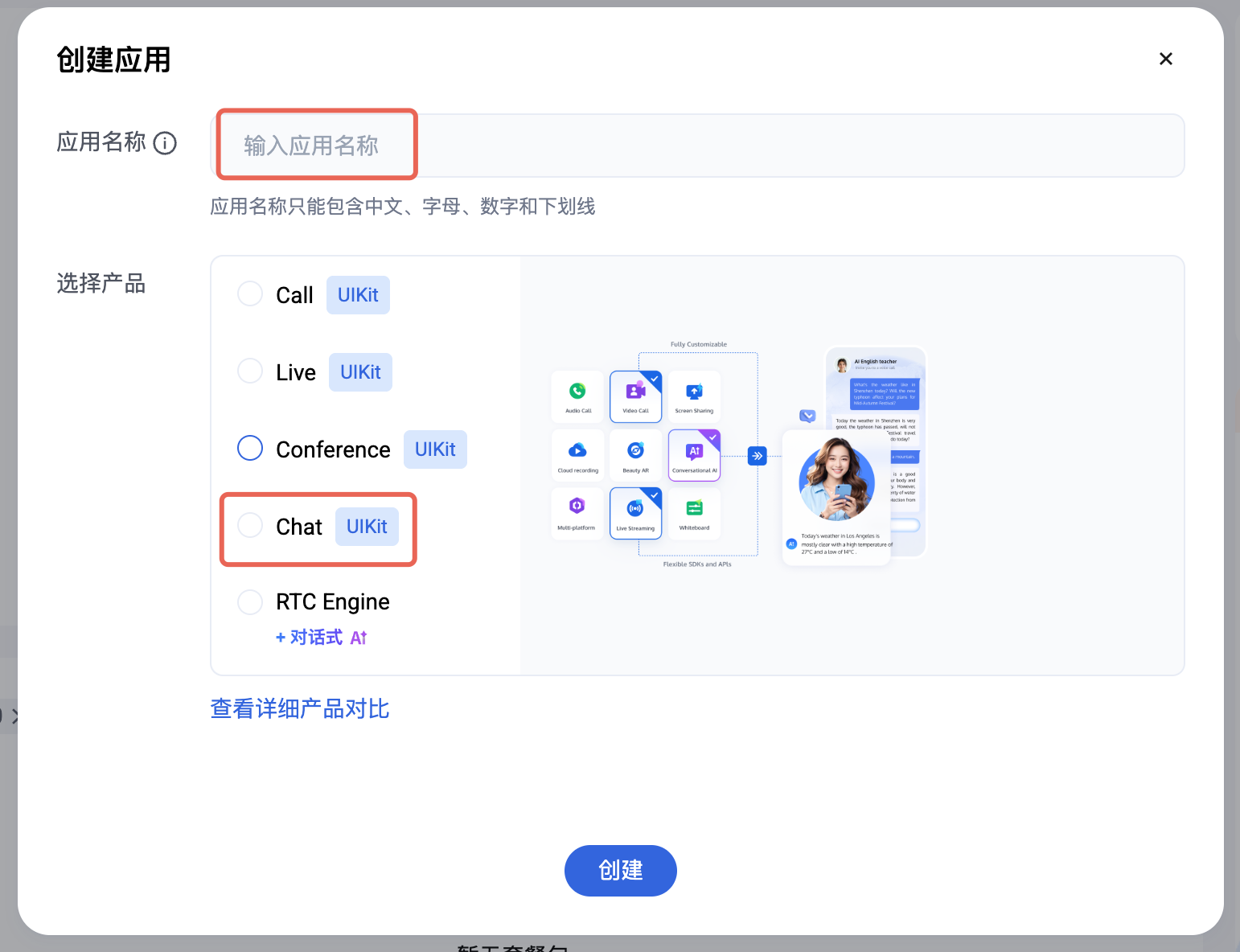1240x952 pixels.
Task: Click the Beauty AR icon
Action: pyautogui.click(x=635, y=450)
